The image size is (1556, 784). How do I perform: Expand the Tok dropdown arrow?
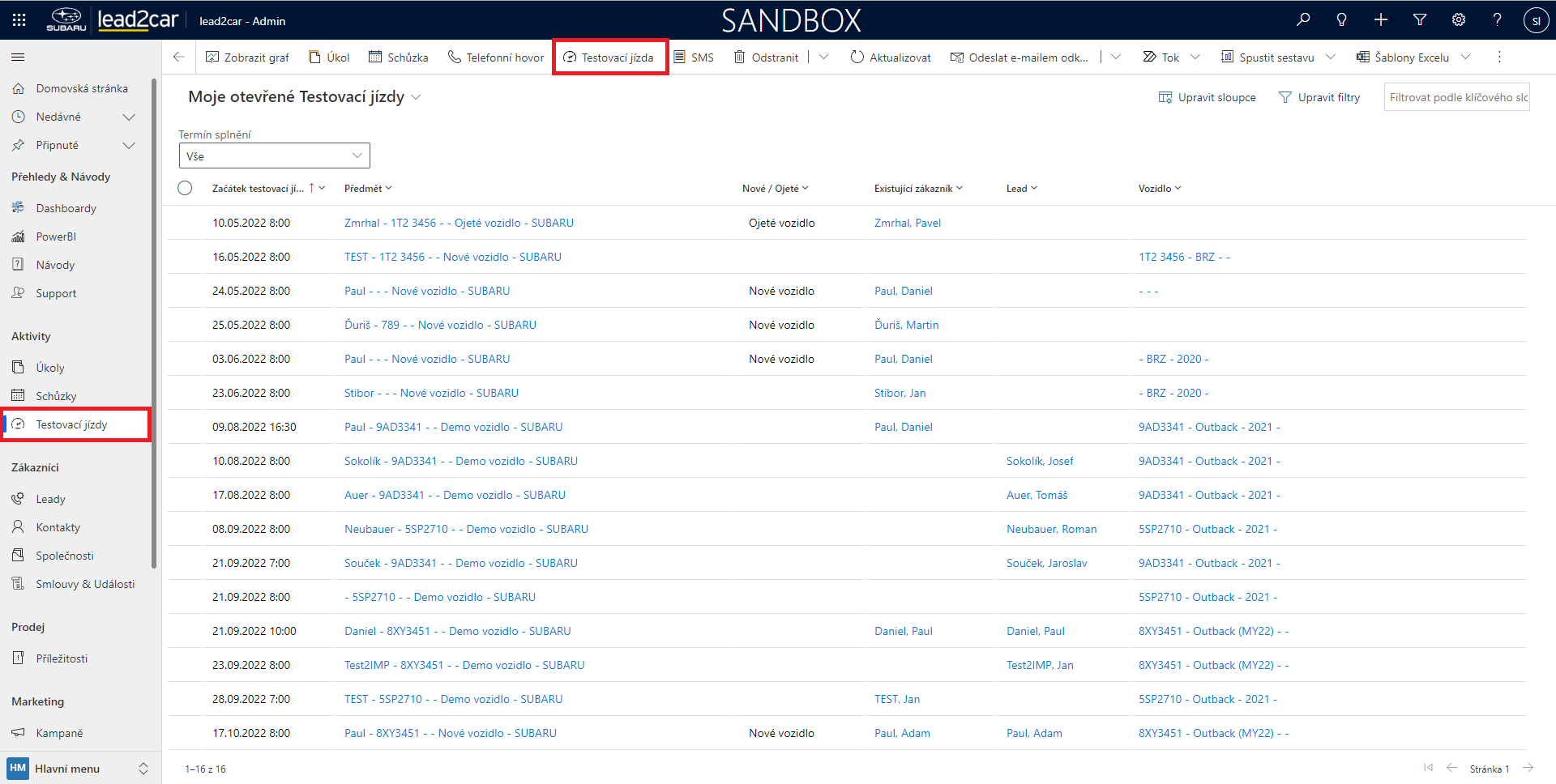click(x=1195, y=58)
